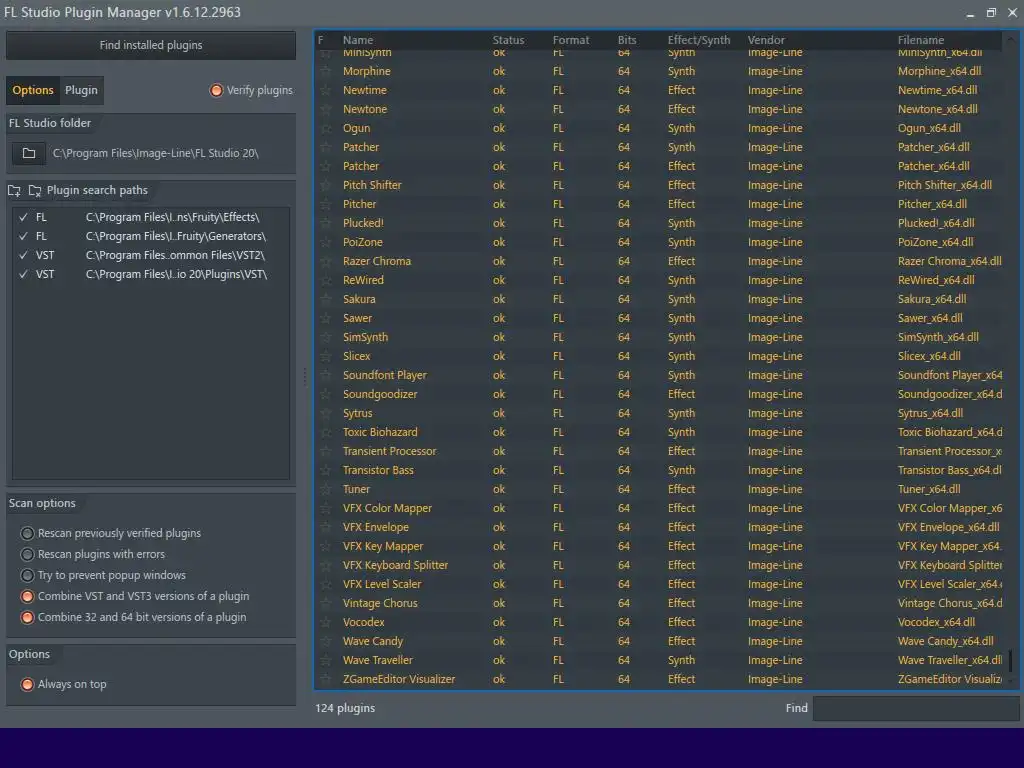Select the Wave Traveller plugin name
The width and height of the screenshot is (1024, 768).
click(377, 660)
